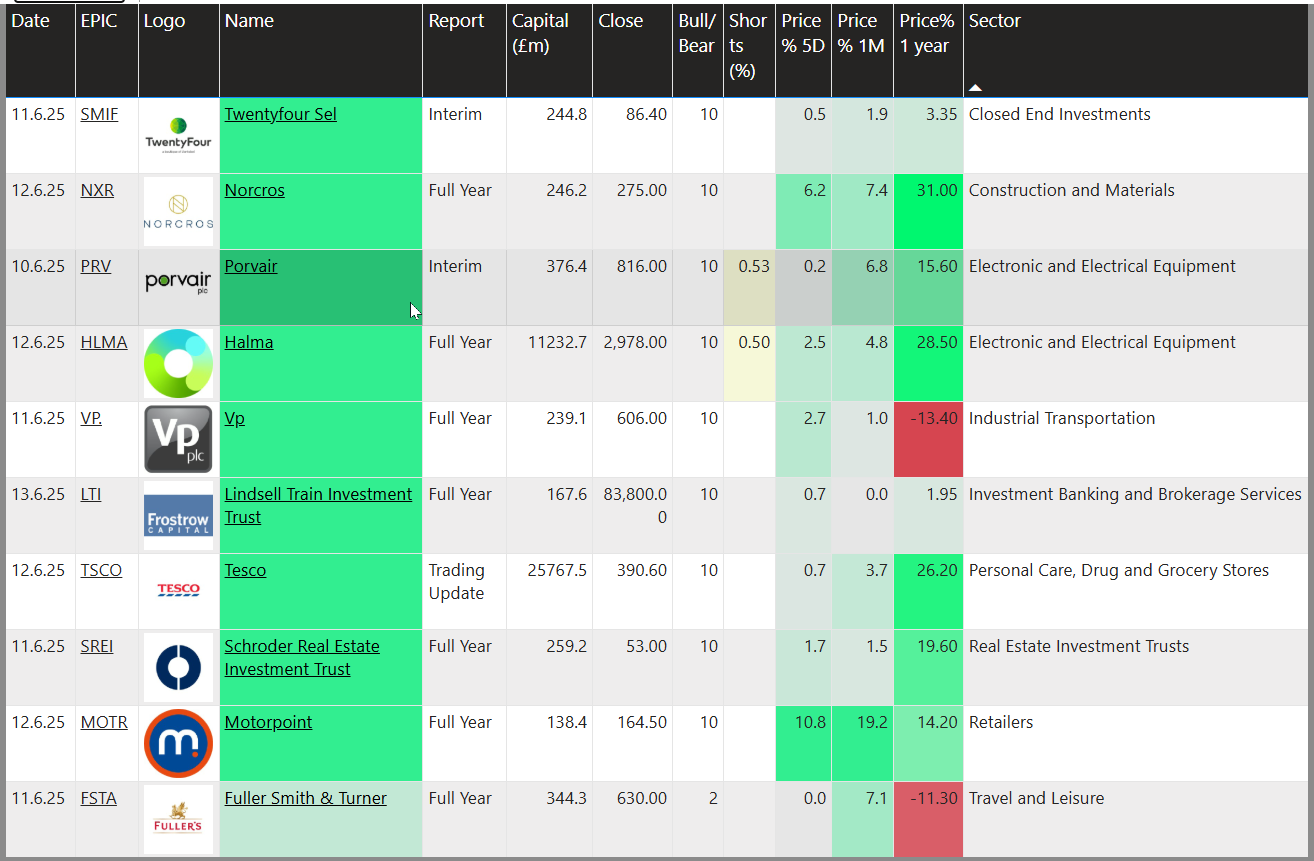Open the Norcros company link
Image resolution: width=1314 pixels, height=861 pixels.
(254, 190)
